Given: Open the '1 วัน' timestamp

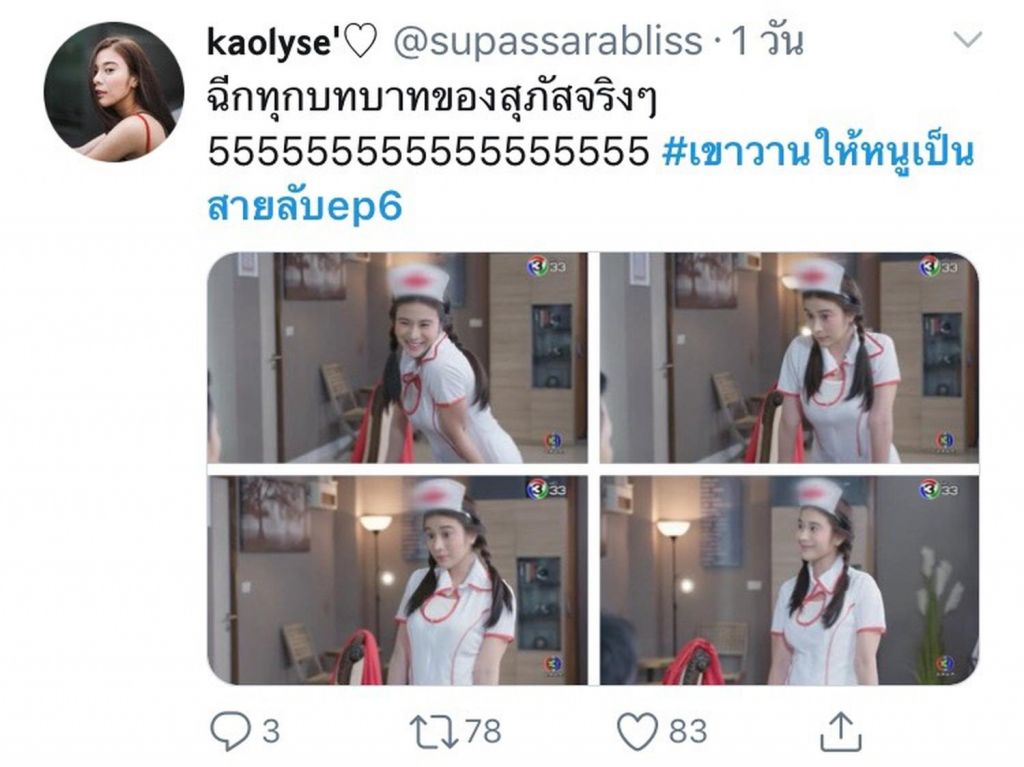Looking at the screenshot, I should click(768, 41).
